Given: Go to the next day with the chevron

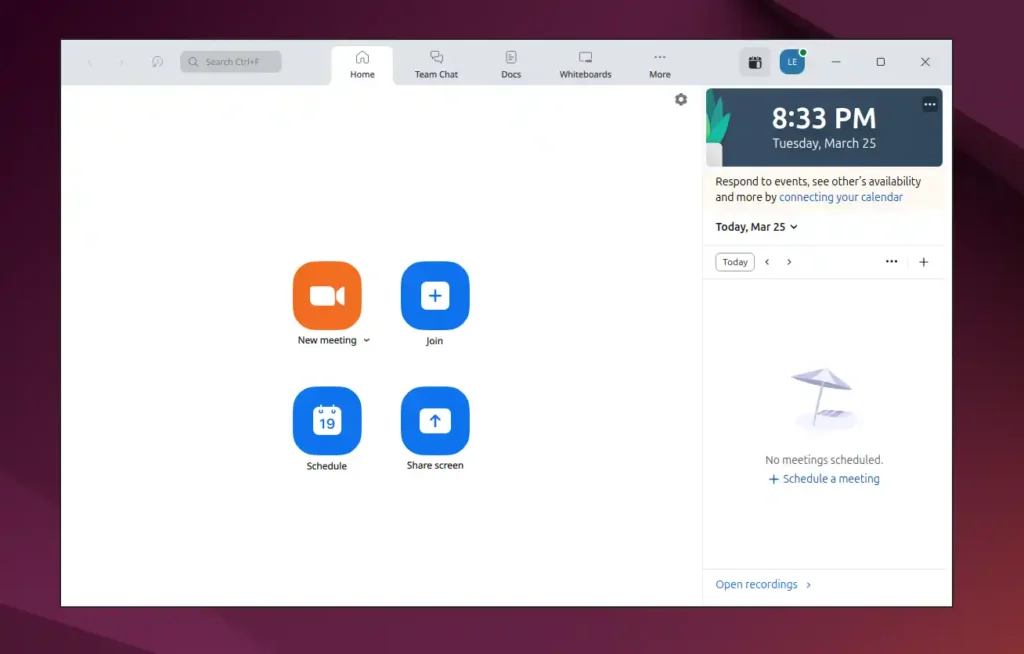Looking at the screenshot, I should coord(789,261).
